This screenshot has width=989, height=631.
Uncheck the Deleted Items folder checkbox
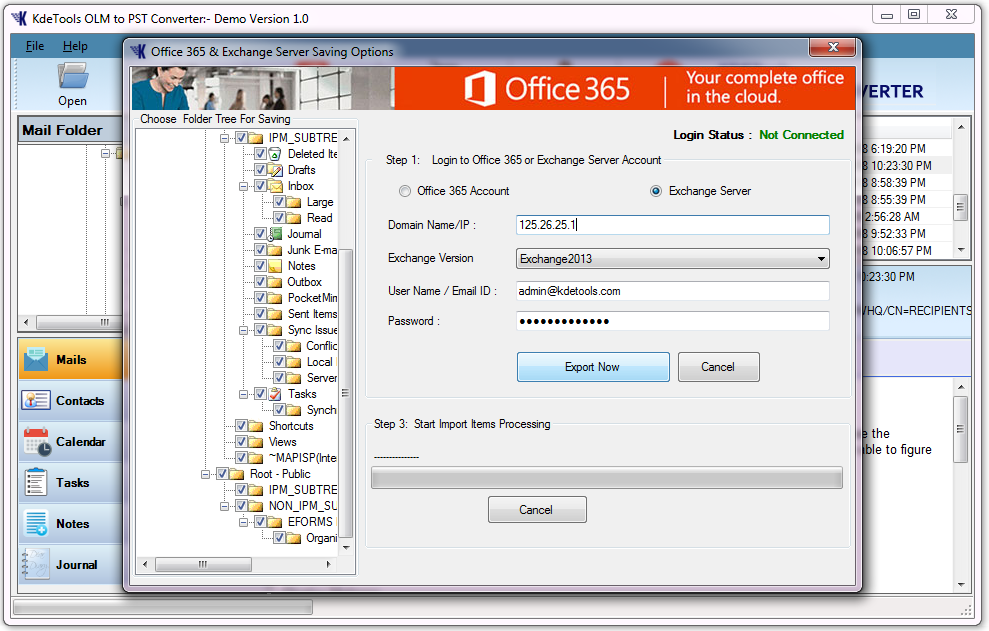pyautogui.click(x=260, y=153)
